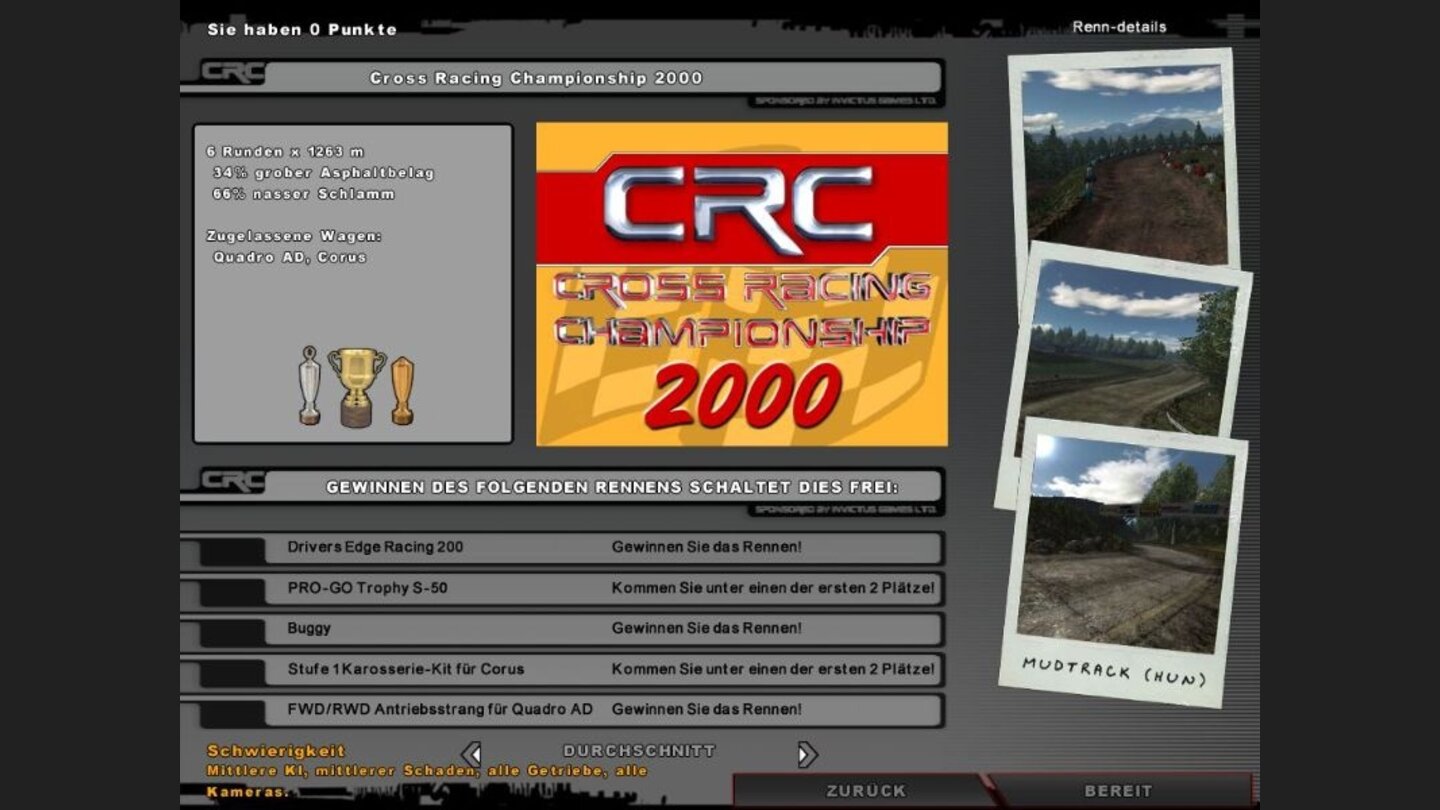This screenshot has height=810, width=1440.
Task: Select FWD/RWD Antriebsstrang für Quadro AD row
Action: (x=562, y=709)
